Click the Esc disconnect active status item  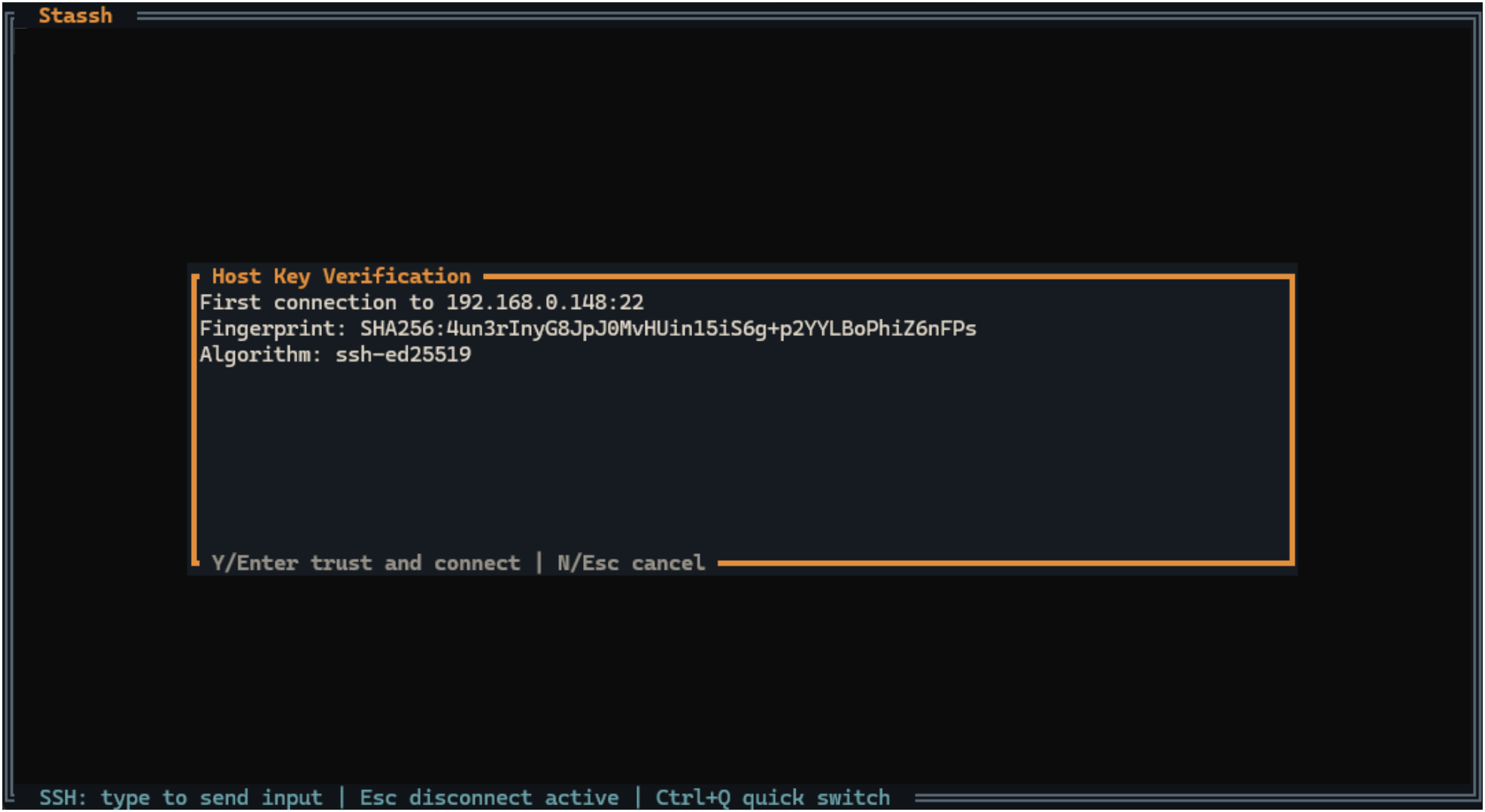[x=489, y=797]
